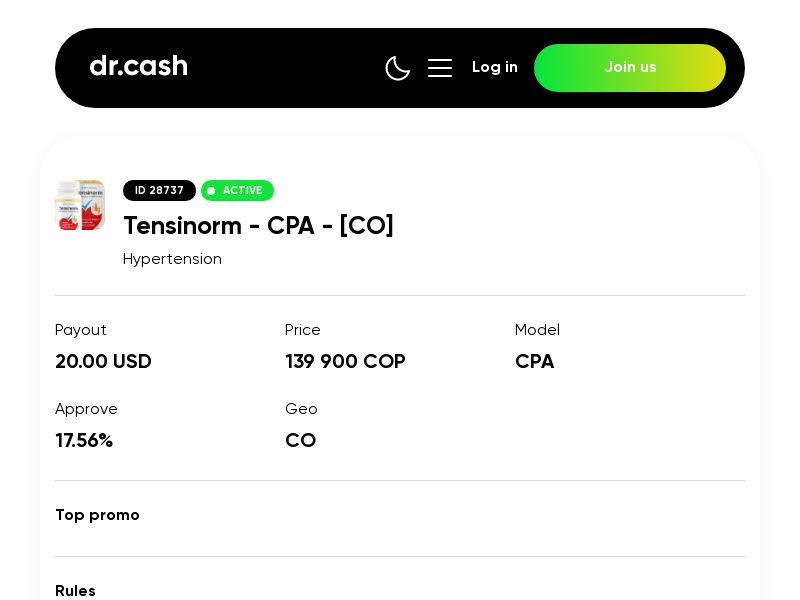Click the green ACTIVE status dot
800x600 pixels.
click(211, 191)
